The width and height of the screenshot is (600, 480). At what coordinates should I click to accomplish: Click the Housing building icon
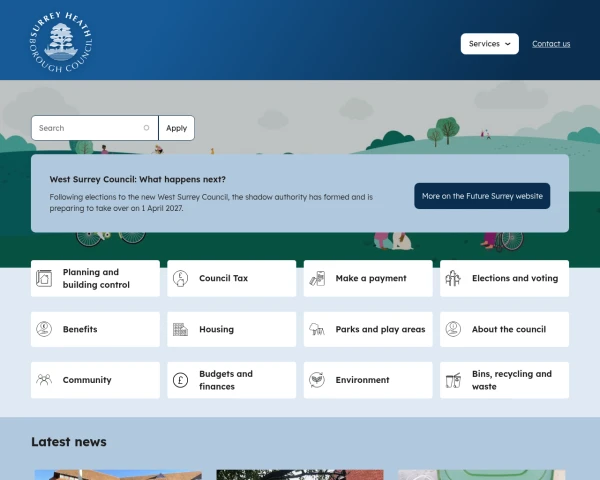tap(180, 329)
